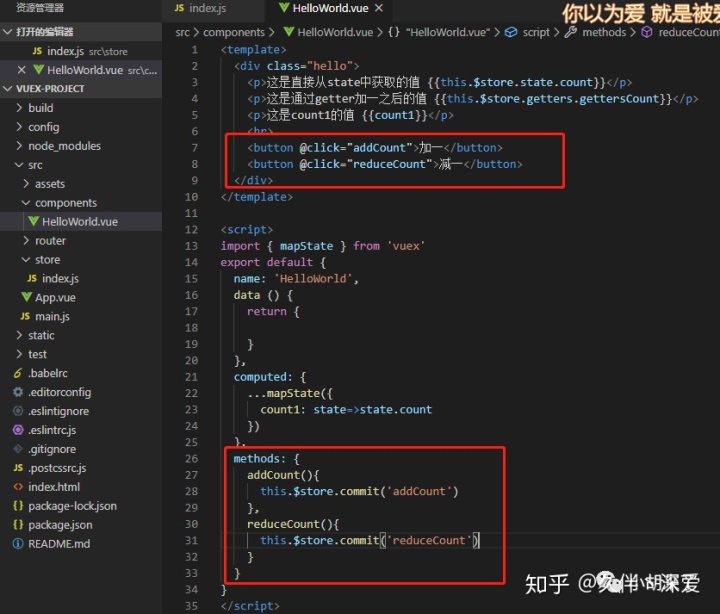This screenshot has height=614, width=720.
Task: Expand the assets folder
Action: (x=81, y=184)
